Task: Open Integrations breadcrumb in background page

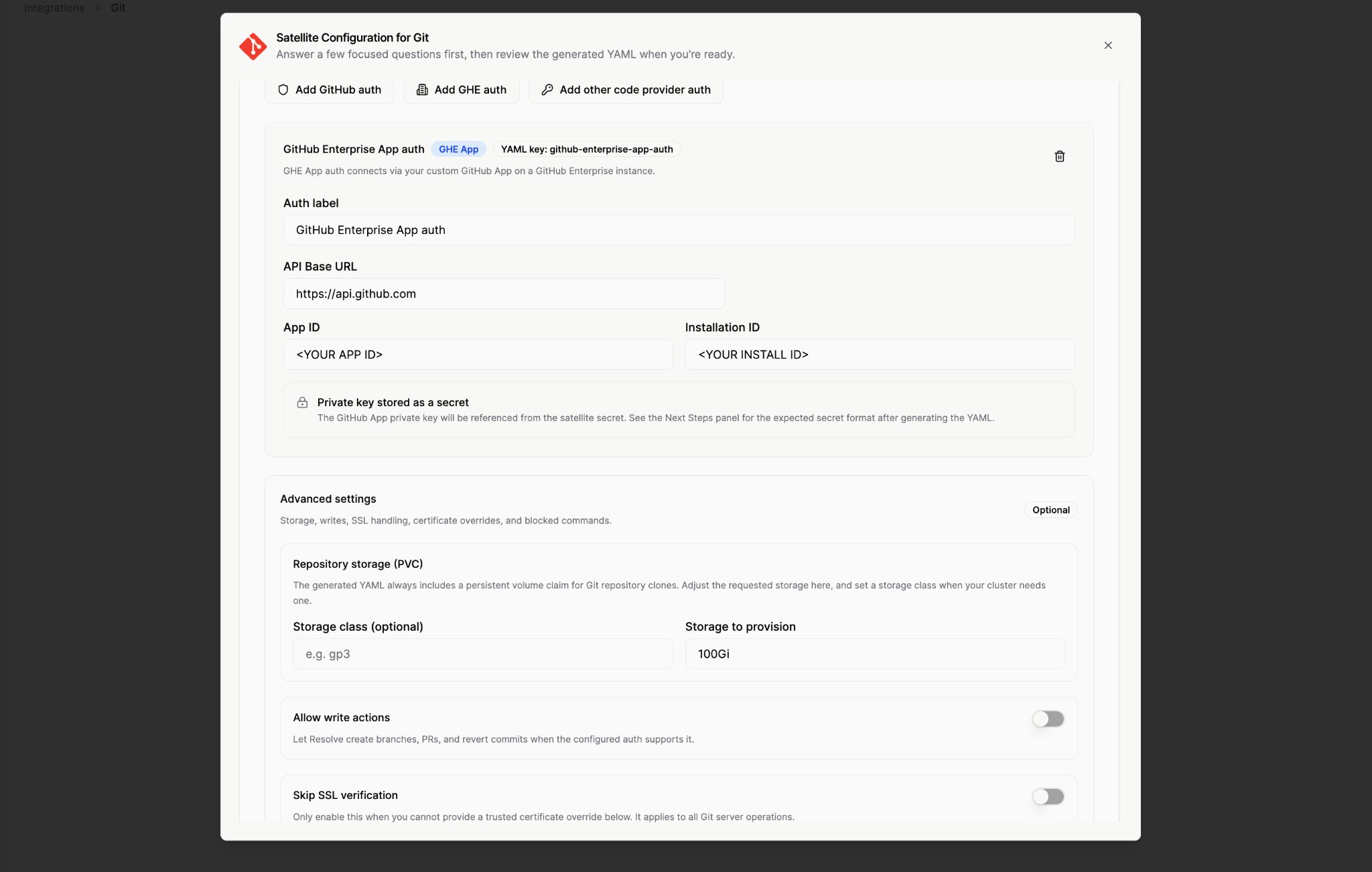Action: click(54, 7)
